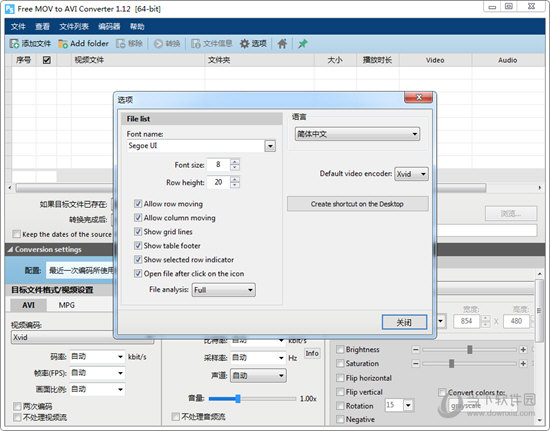Close the 选项 dialog with red X
The image size is (550, 431).
tap(418, 97)
